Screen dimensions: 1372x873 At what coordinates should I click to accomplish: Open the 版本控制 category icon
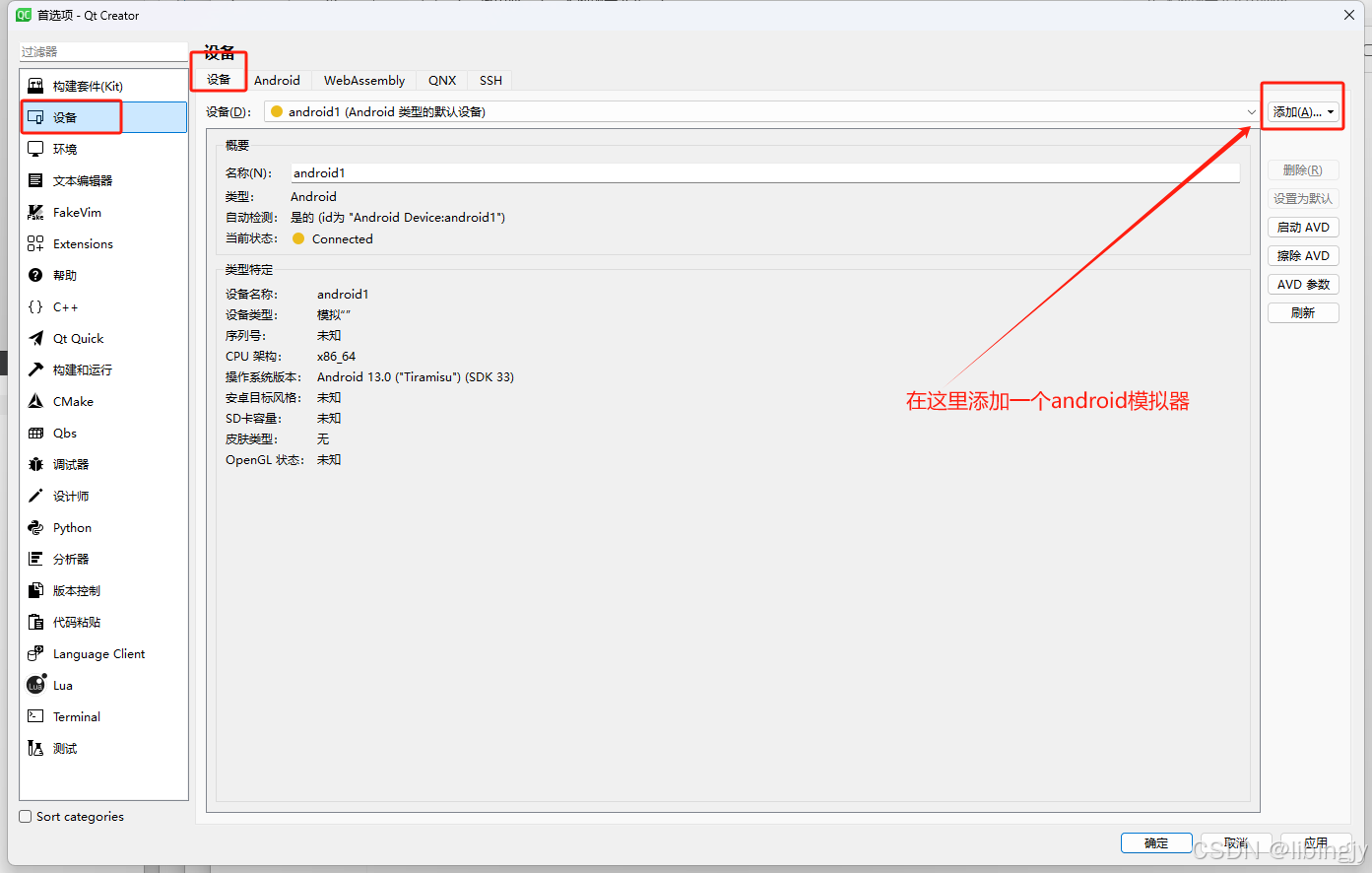(x=35, y=590)
